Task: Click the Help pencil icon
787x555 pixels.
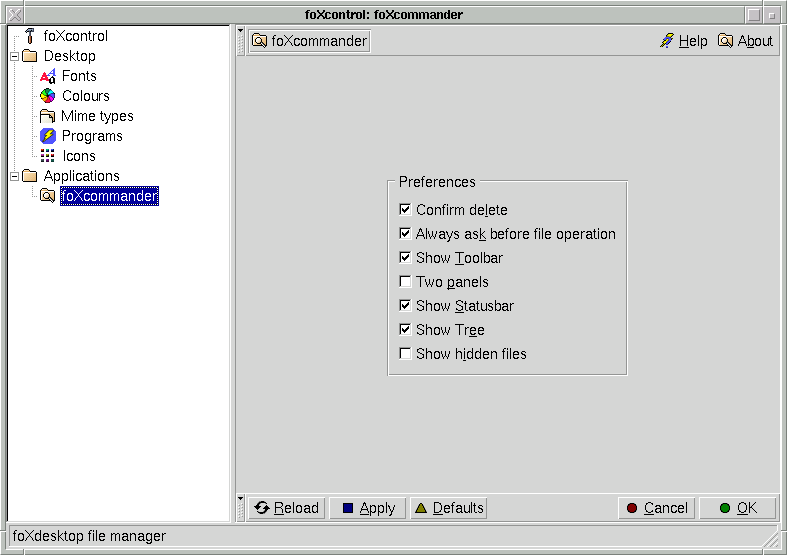Action: click(x=667, y=41)
